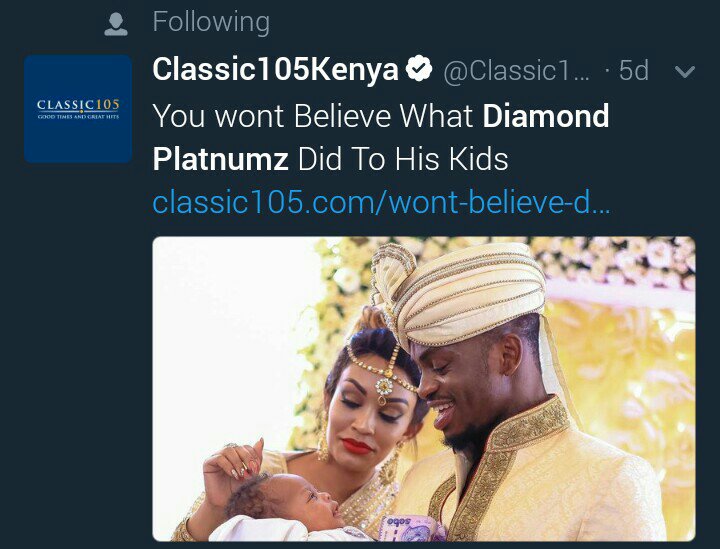Open the Classic105 profile avatar
Viewport: 720px width, 549px height.
pos(78,109)
